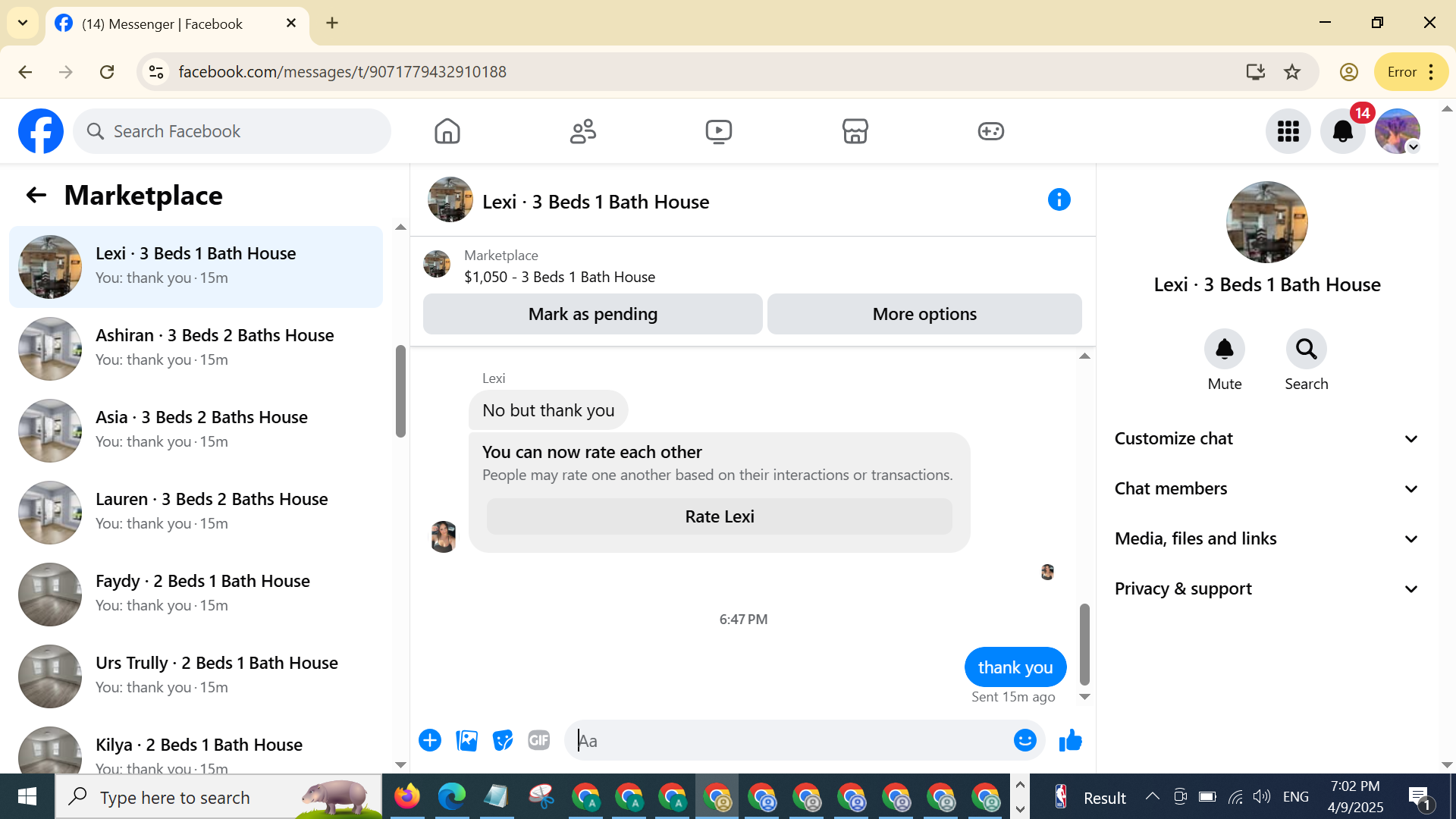Click the chat messages scrollbar thumb
This screenshot has width=1456, height=819.
[1084, 645]
